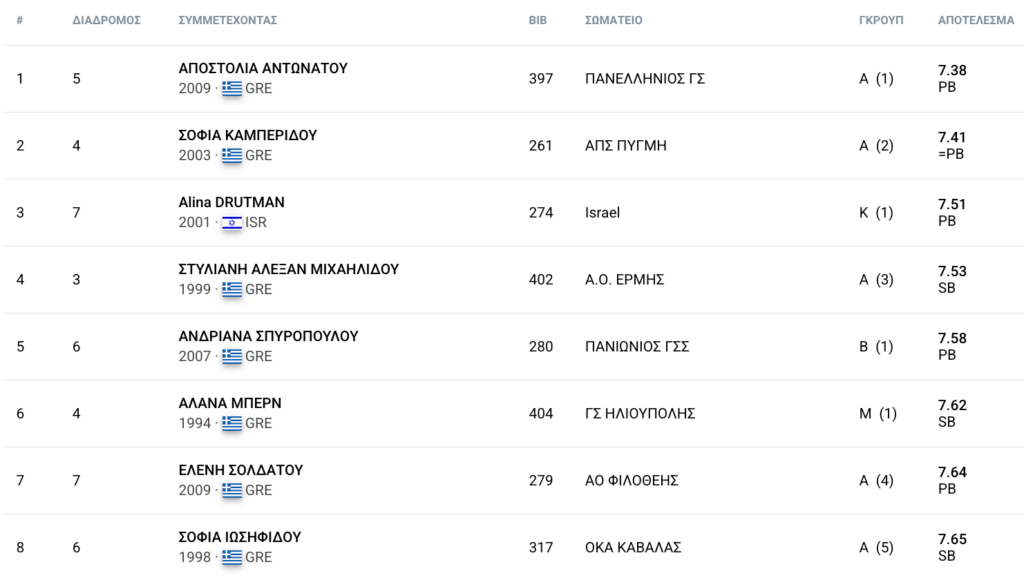Screen dimensions: 1024x580
Task: Select athlete name ΣΟΦΙΑ ΚΑΜΠΕΡΙΔΟΥ
Action: point(247,135)
